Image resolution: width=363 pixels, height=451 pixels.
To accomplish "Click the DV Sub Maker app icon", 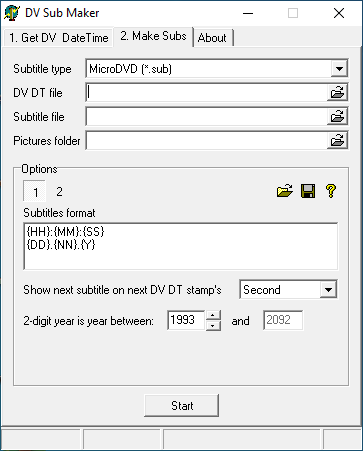I will click(12, 13).
